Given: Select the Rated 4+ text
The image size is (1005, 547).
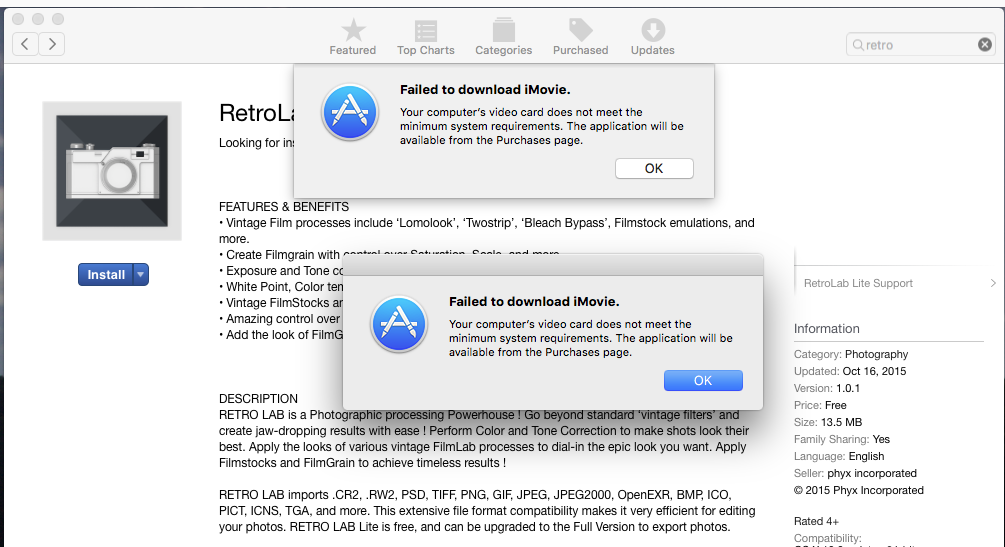Looking at the screenshot, I should [816, 521].
